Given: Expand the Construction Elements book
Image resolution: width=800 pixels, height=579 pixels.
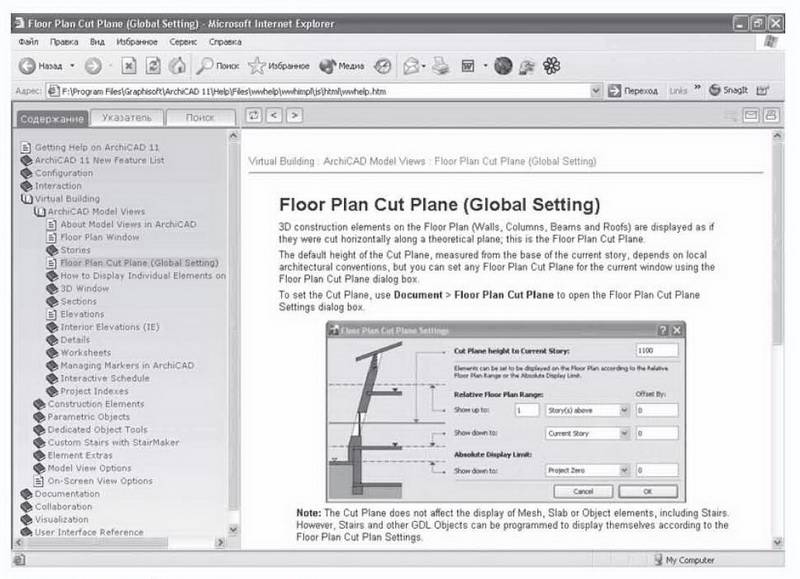Looking at the screenshot, I should [x=96, y=404].
